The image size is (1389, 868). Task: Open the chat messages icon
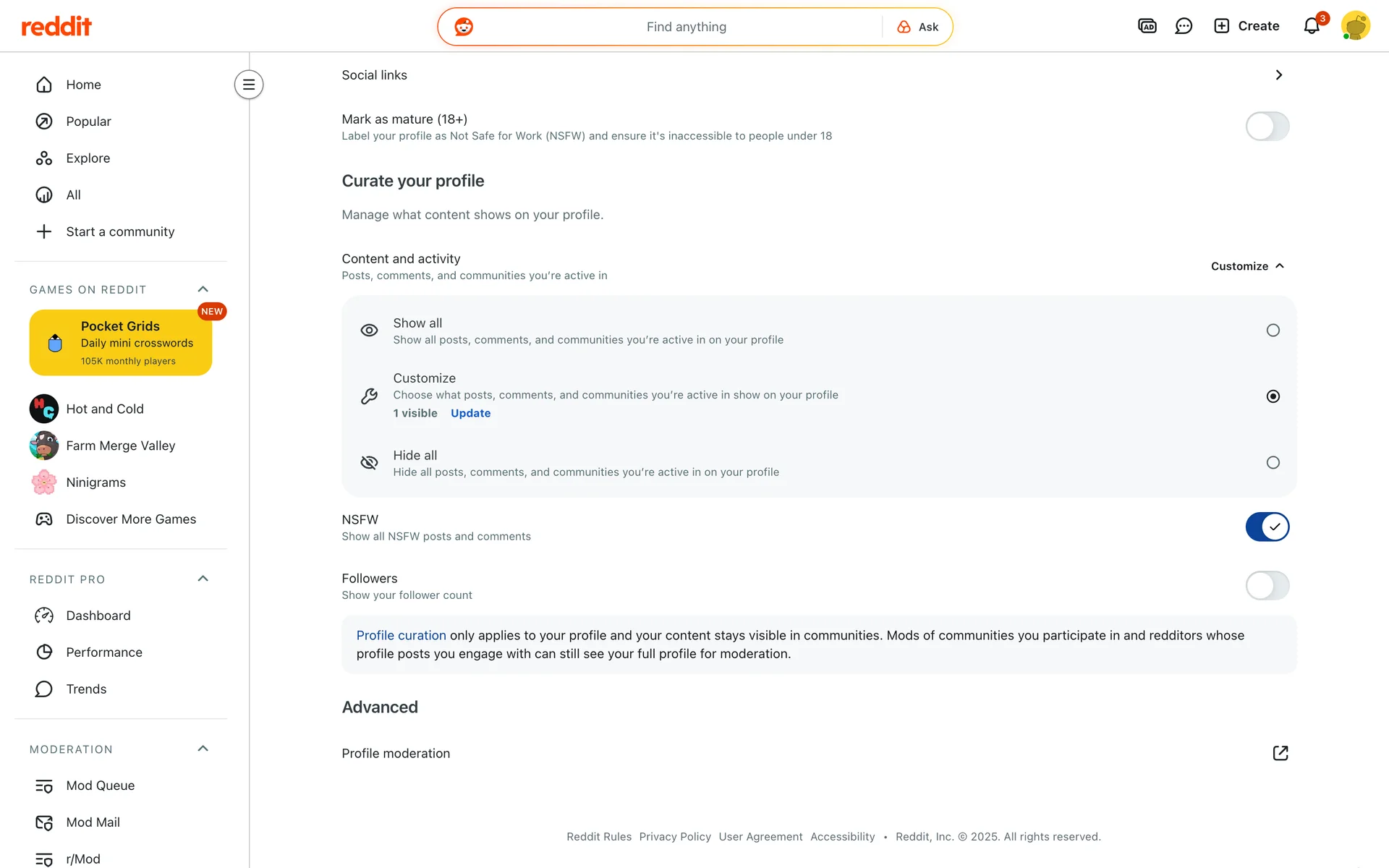tap(1184, 27)
